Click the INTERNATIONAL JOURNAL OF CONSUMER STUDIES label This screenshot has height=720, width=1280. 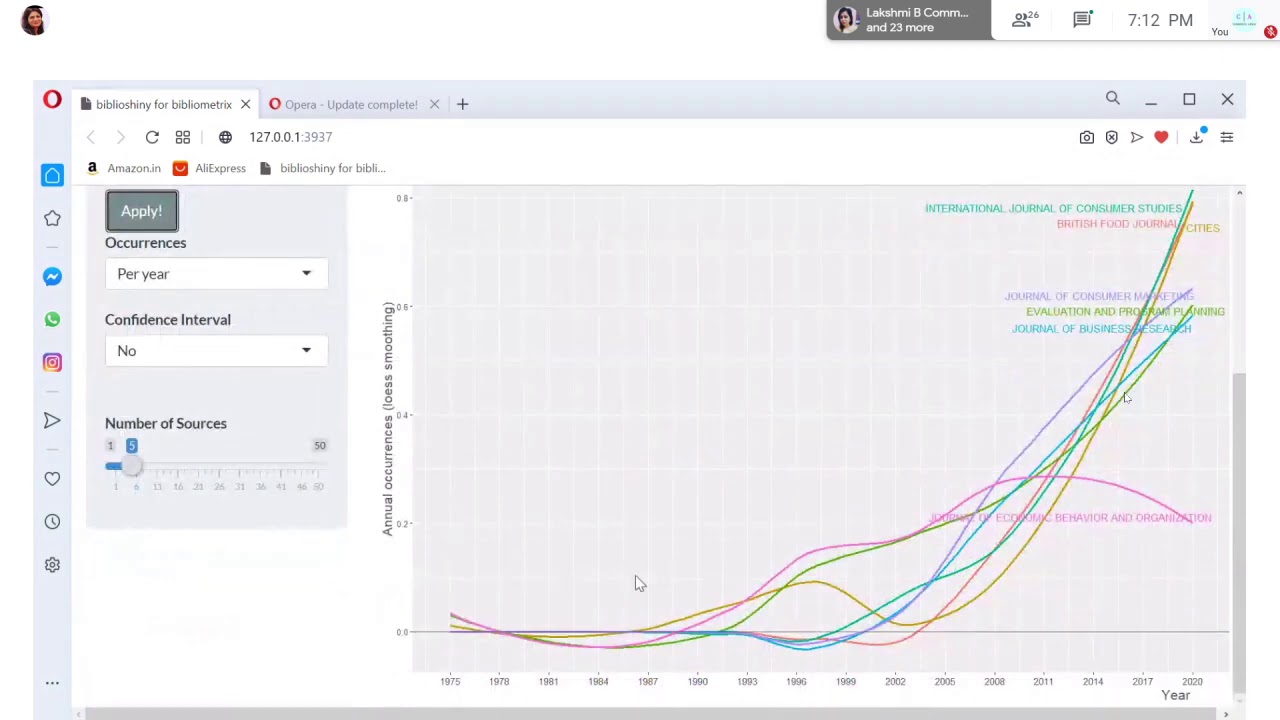(1053, 208)
